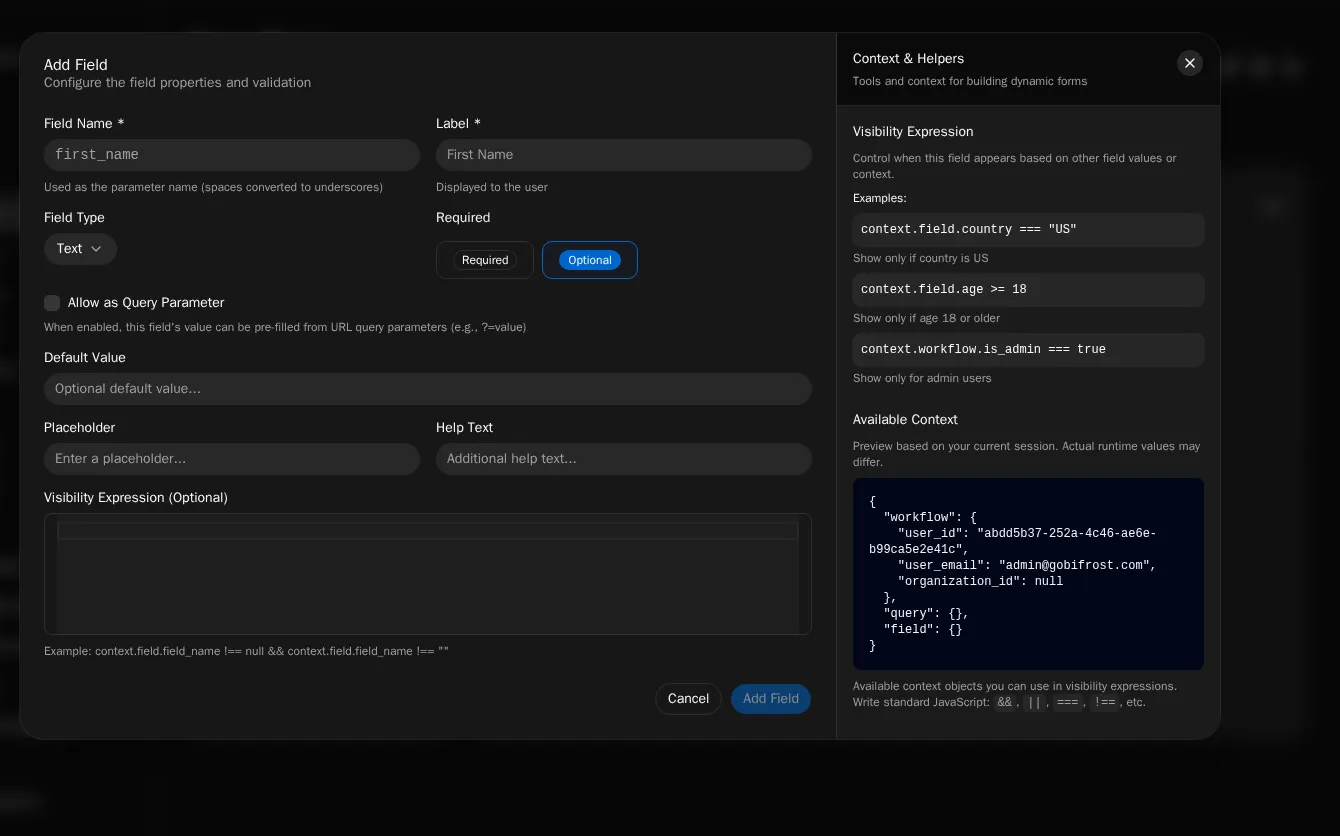The image size is (1340, 836).
Task: Click the Label input field
Action: pyautogui.click(x=623, y=155)
